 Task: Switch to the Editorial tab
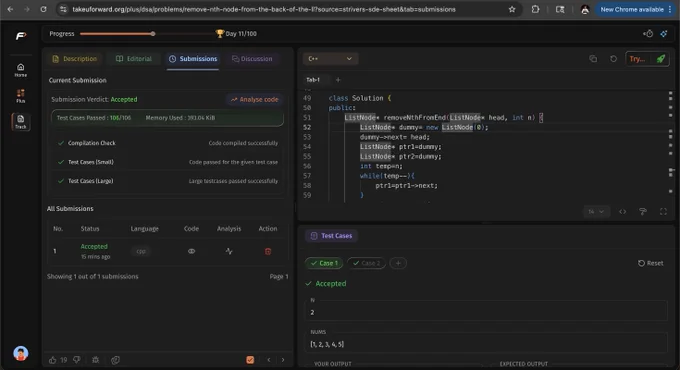click(x=134, y=59)
